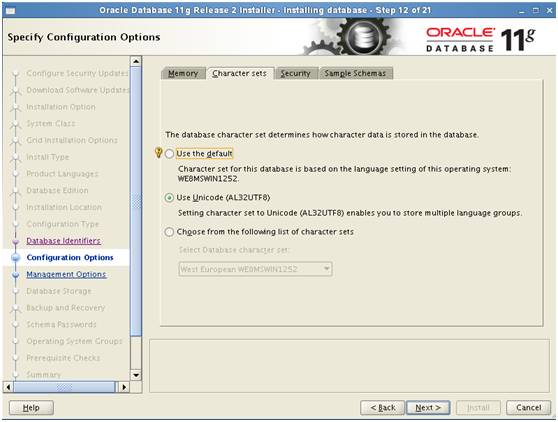Click the step list scroll up arrow
The width and height of the screenshot is (558, 422).
pyautogui.click(x=136, y=62)
